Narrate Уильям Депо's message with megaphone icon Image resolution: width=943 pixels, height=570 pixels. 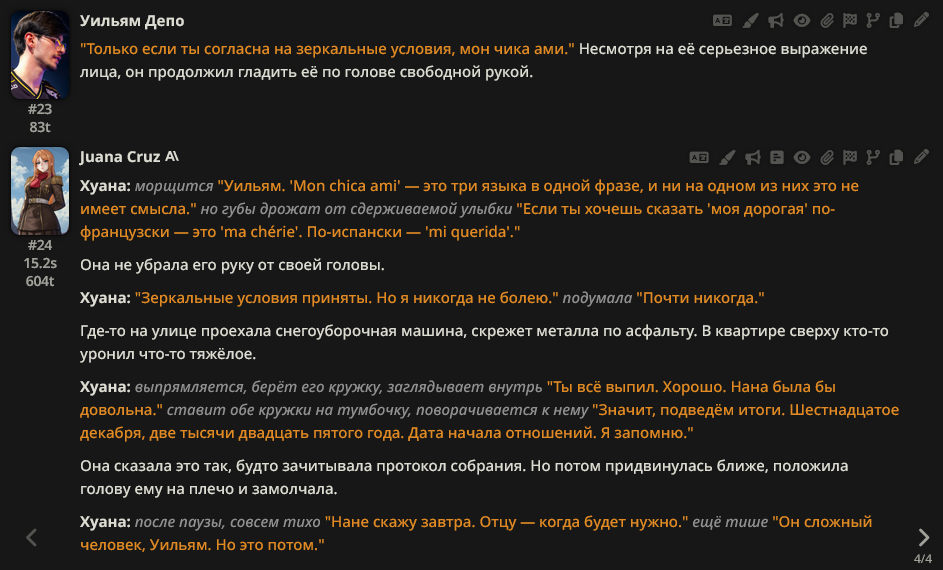pos(776,20)
